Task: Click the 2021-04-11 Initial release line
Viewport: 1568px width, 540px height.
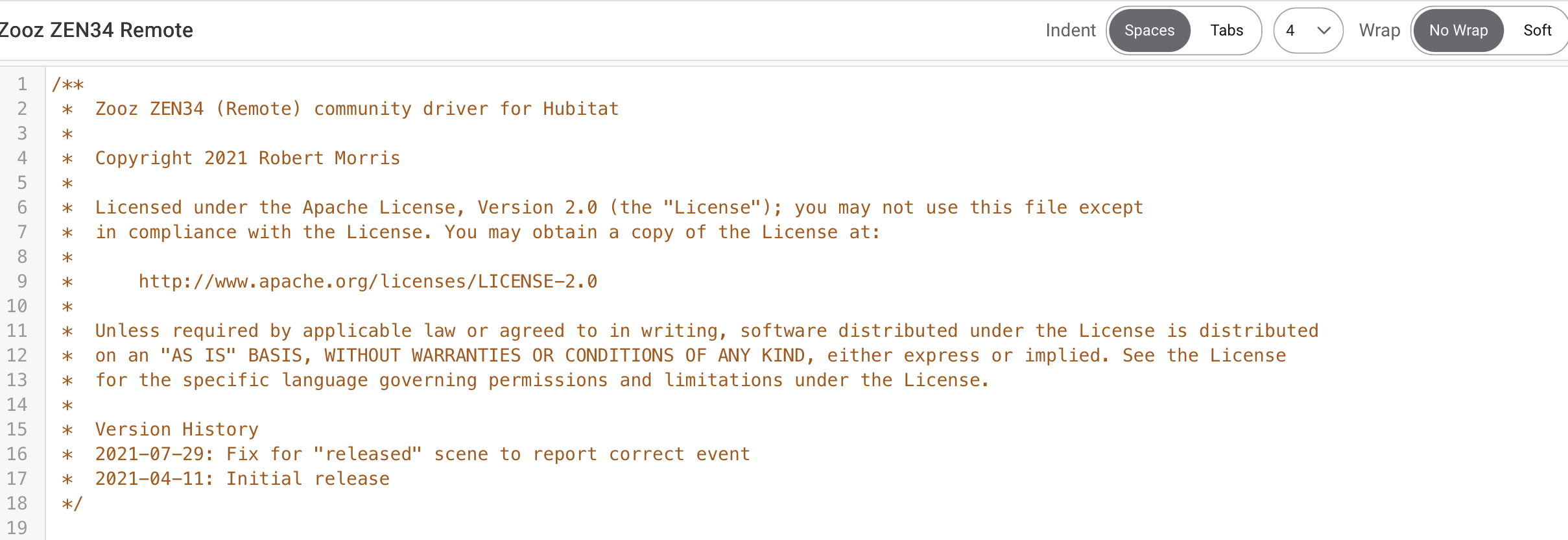Action: [x=242, y=479]
